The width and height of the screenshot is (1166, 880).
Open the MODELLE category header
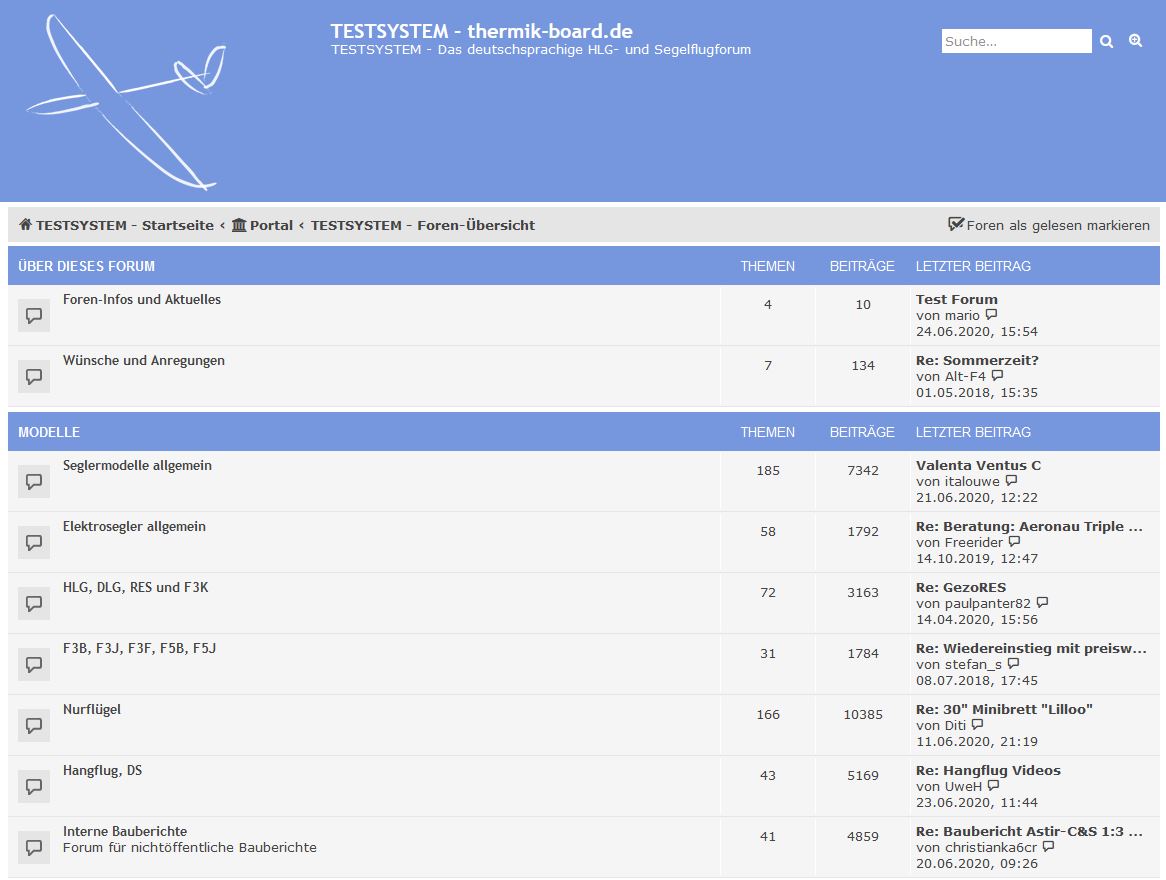coord(49,432)
